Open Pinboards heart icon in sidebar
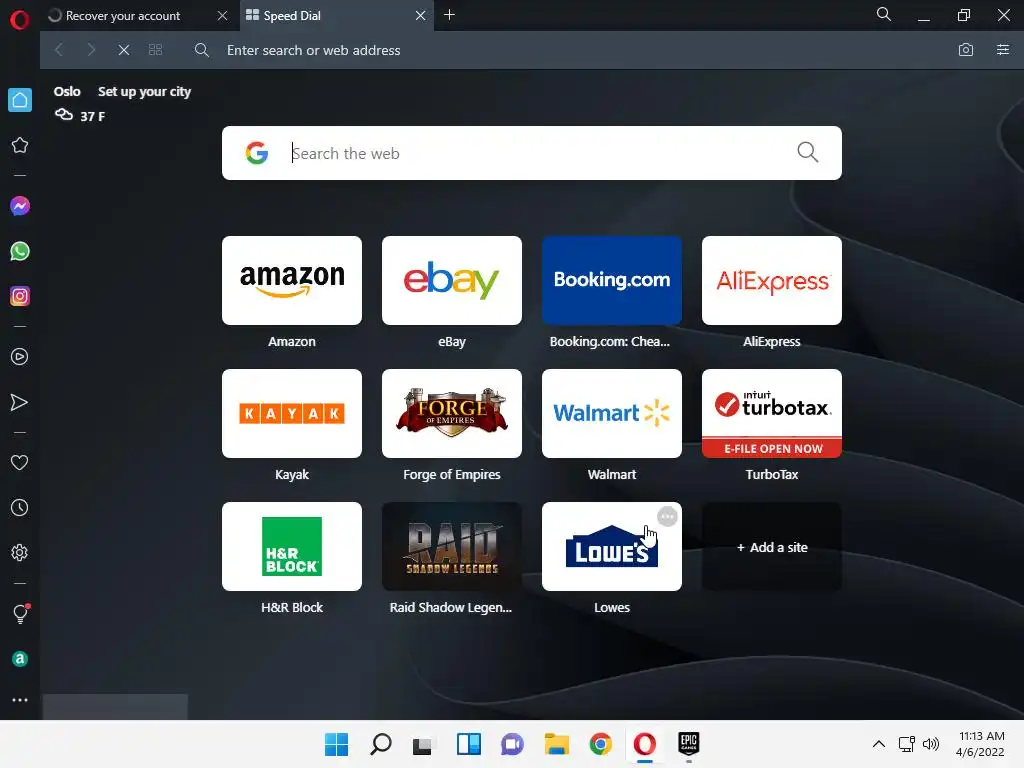1024x768 pixels. tap(20, 462)
